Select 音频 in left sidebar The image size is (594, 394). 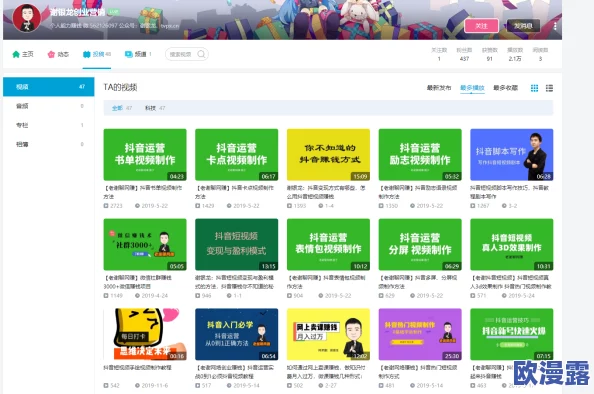(48, 106)
